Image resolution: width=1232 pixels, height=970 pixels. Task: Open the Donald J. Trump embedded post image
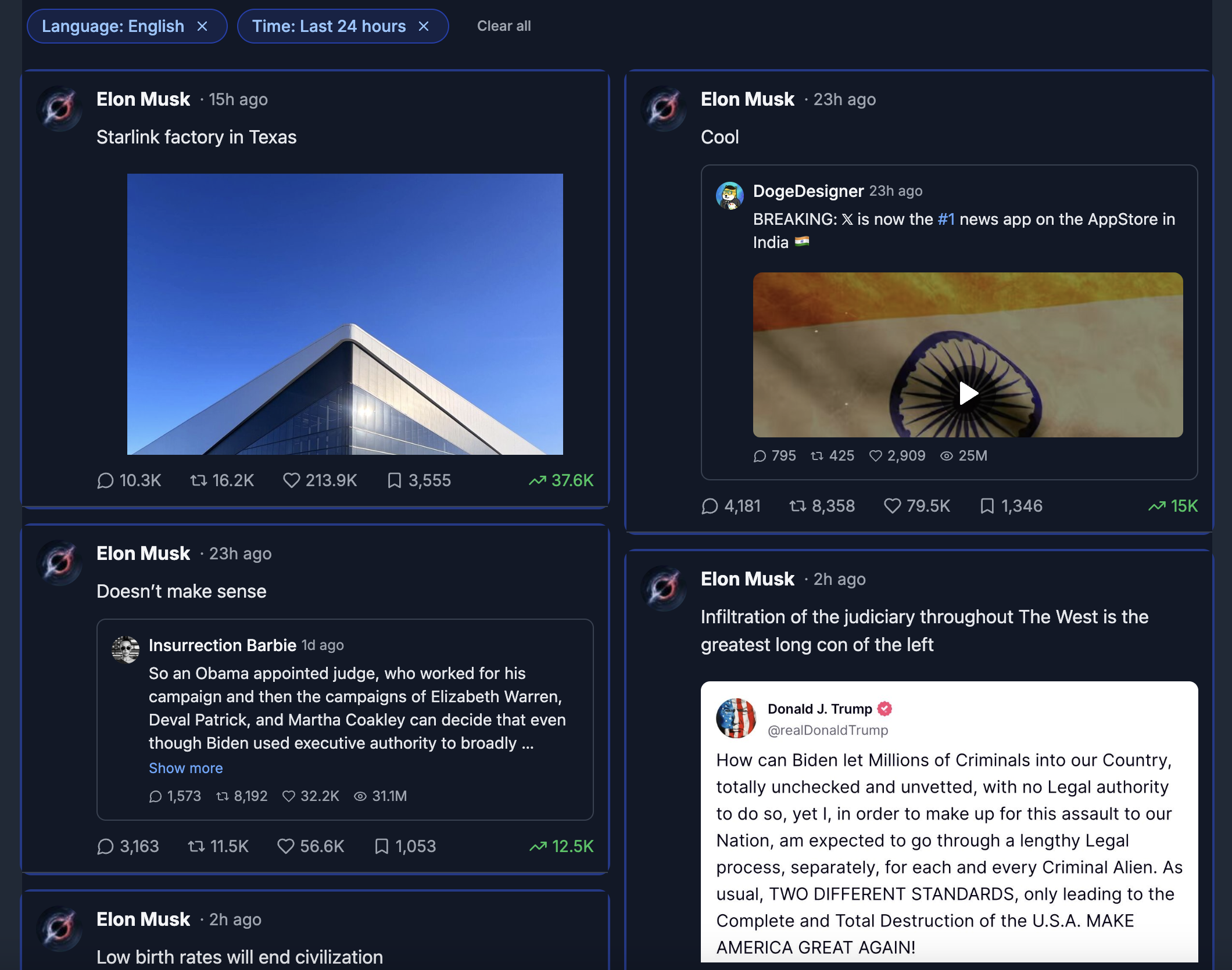[950, 821]
